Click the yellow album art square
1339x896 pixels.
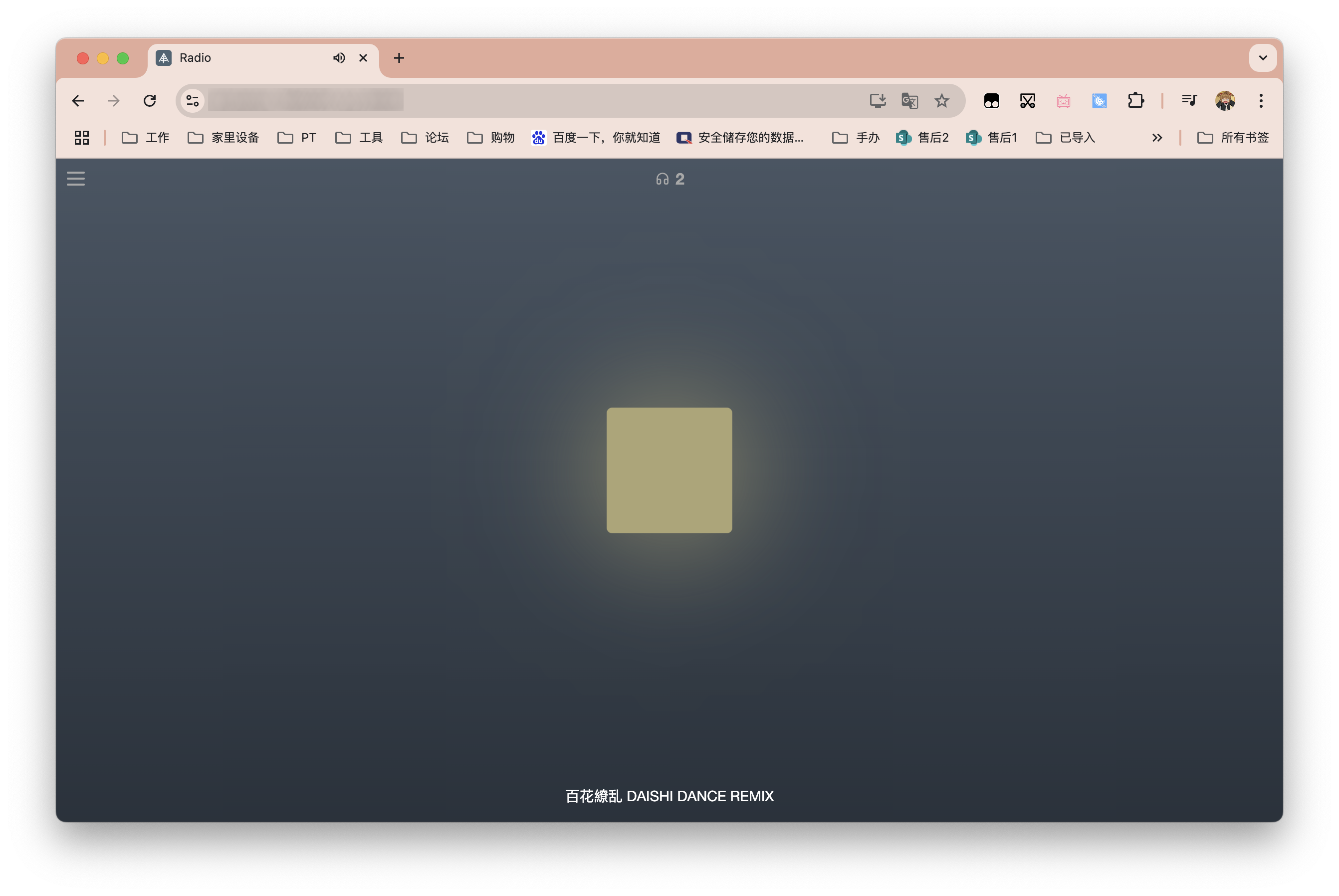point(669,470)
